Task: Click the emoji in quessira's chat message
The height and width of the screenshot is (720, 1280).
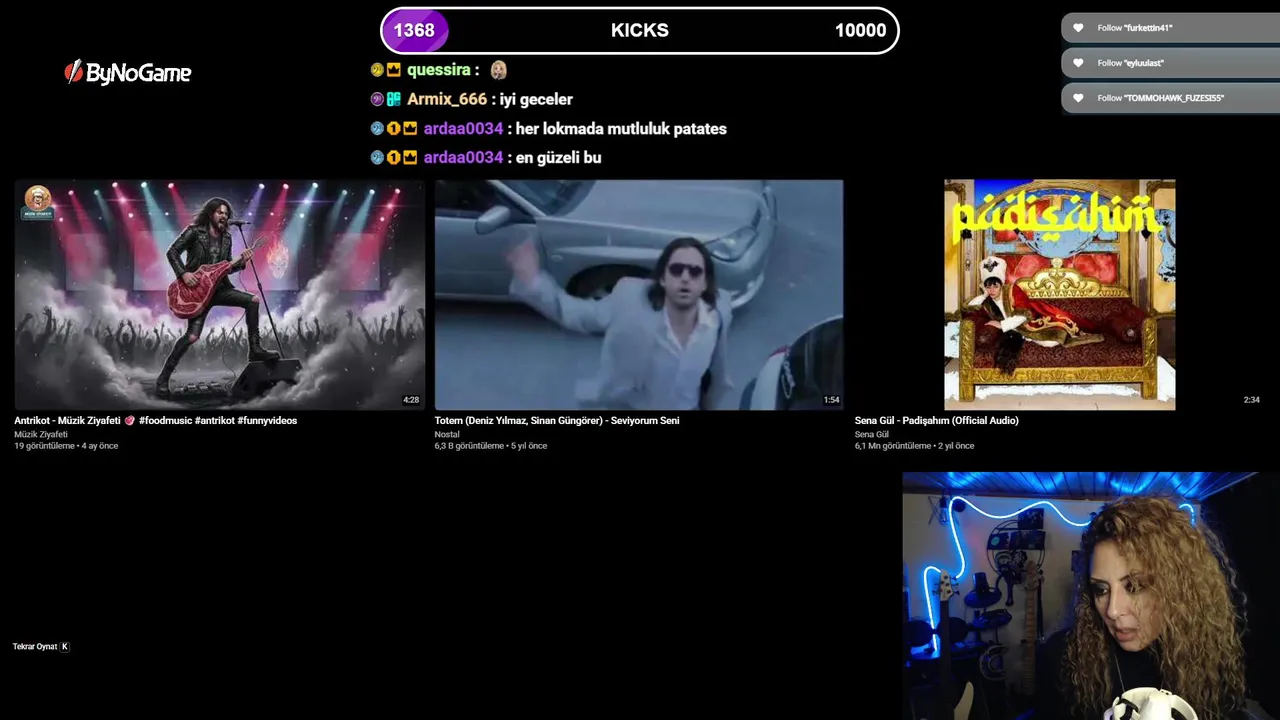Action: (x=498, y=70)
